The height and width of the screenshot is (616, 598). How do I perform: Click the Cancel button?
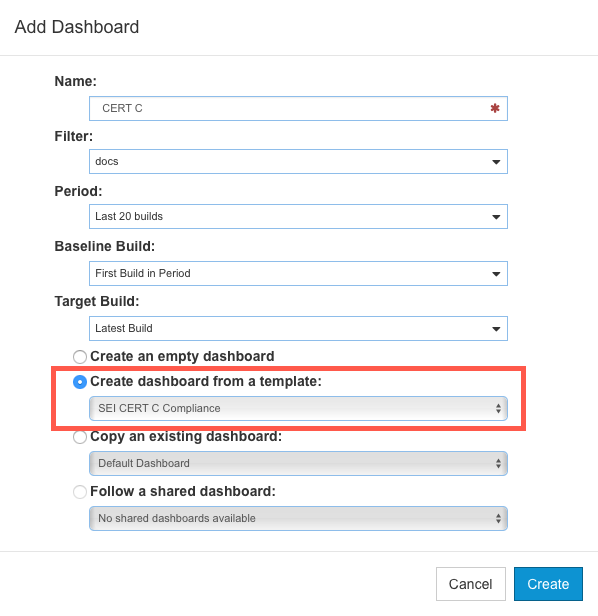(x=471, y=584)
